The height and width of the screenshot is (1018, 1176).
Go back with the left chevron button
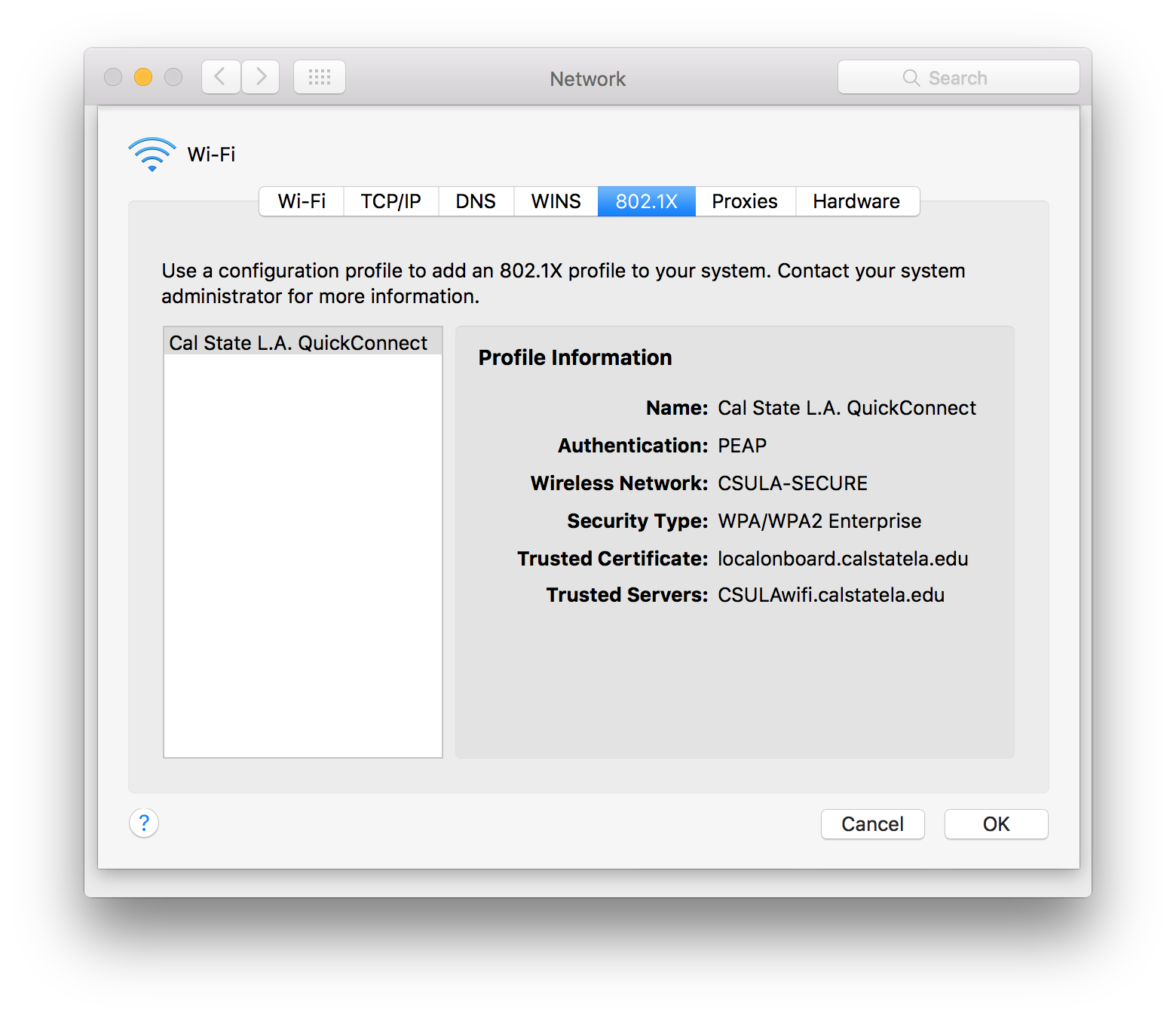(x=221, y=77)
